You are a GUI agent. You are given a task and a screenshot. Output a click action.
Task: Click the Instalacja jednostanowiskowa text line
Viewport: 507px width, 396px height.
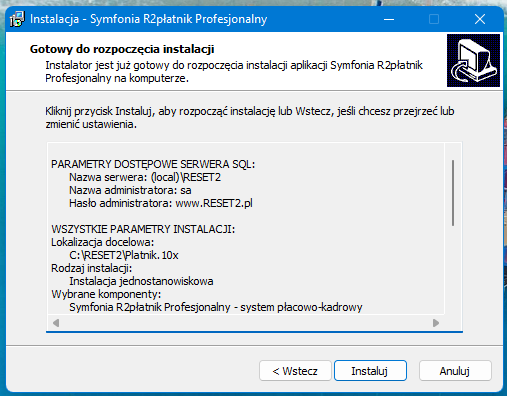point(141,281)
